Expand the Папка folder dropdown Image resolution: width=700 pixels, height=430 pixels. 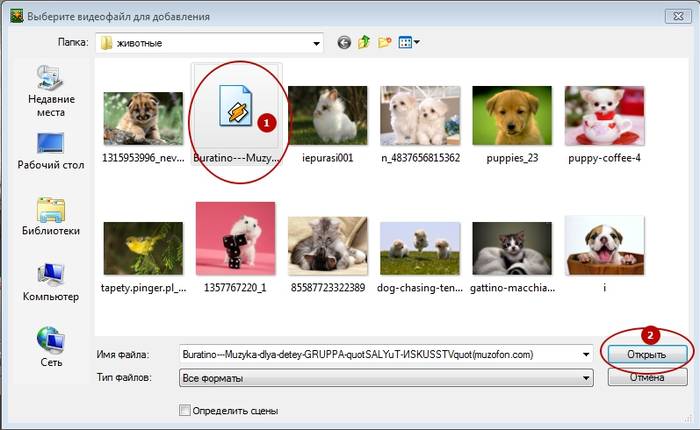tap(316, 43)
